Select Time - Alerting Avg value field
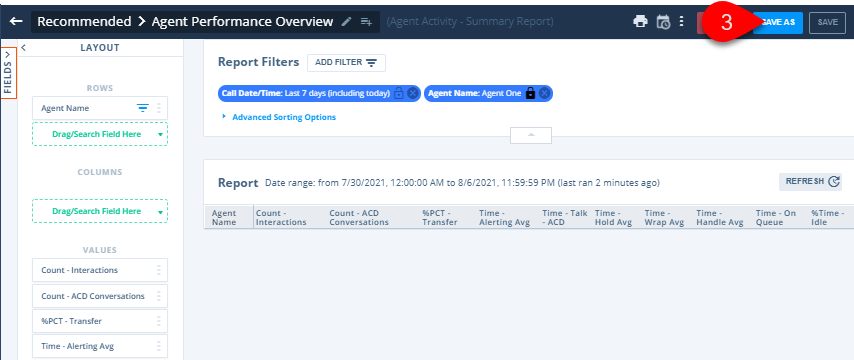Image resolution: width=854 pixels, height=360 pixels. click(x=100, y=346)
